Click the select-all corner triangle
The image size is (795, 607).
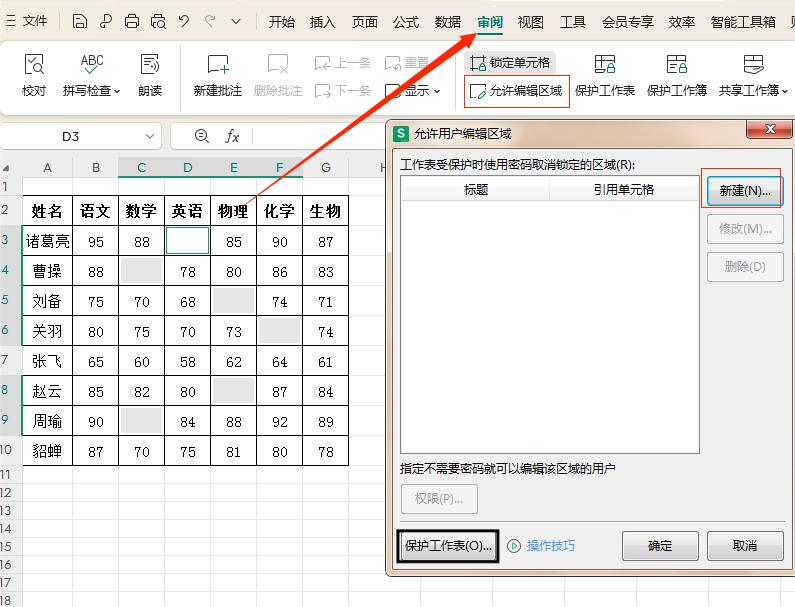(x=7, y=168)
